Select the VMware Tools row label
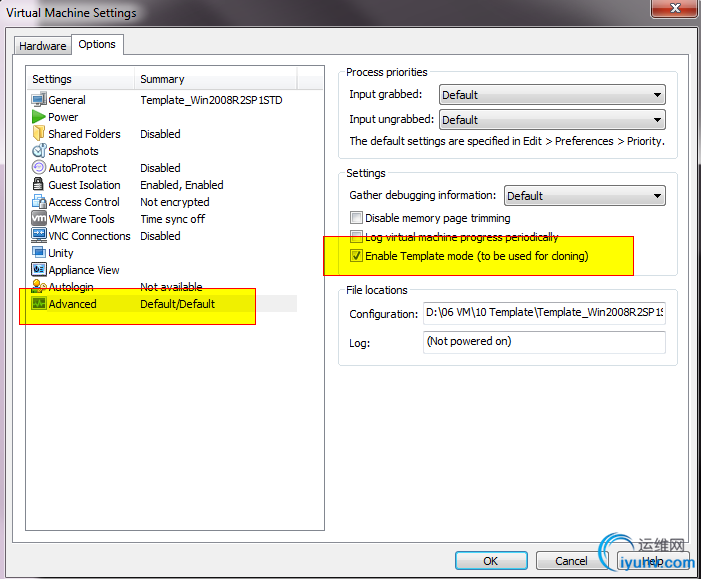Viewport: 701px width, 579px height. [x=81, y=219]
